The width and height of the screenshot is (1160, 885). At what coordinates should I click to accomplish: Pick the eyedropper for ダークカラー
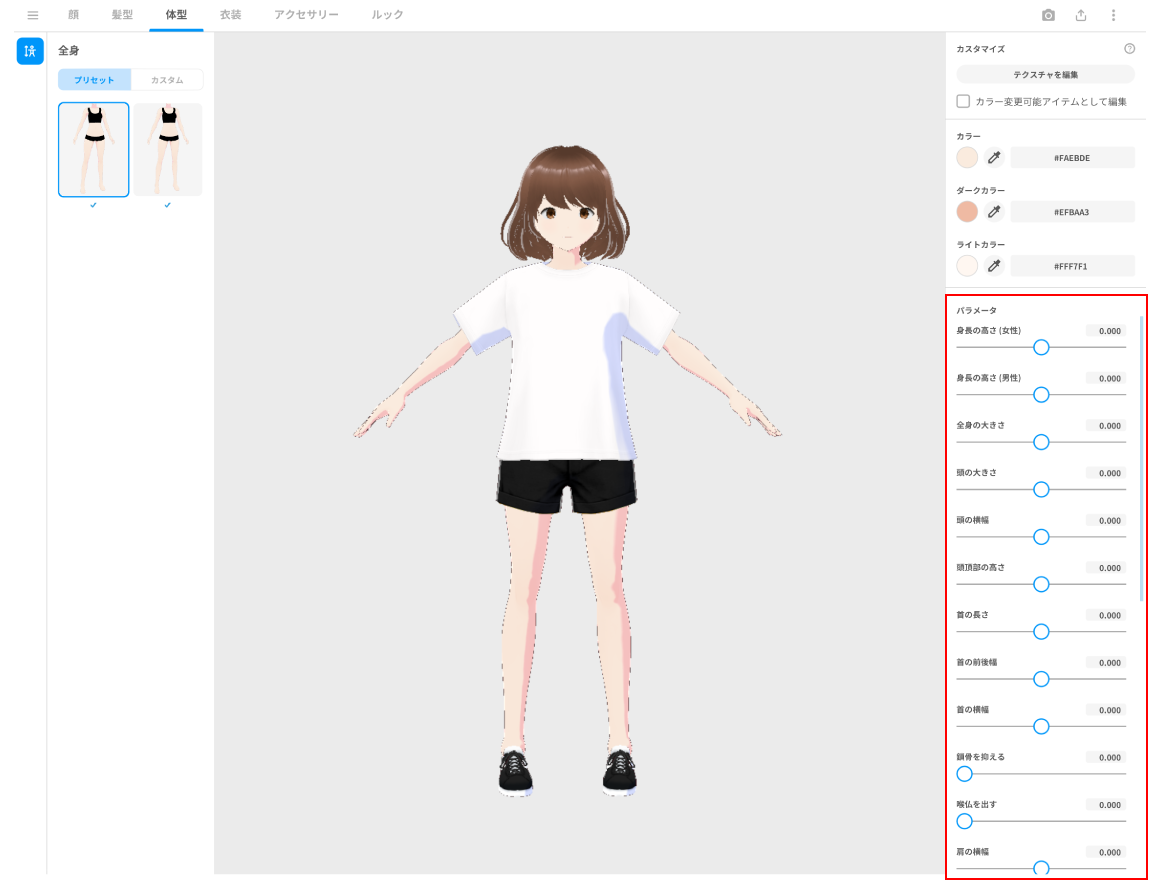[994, 211]
